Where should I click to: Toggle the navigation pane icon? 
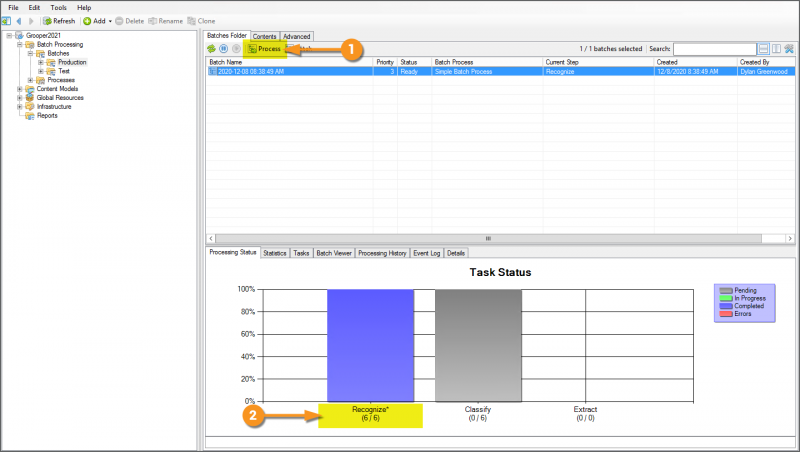(x=6, y=21)
